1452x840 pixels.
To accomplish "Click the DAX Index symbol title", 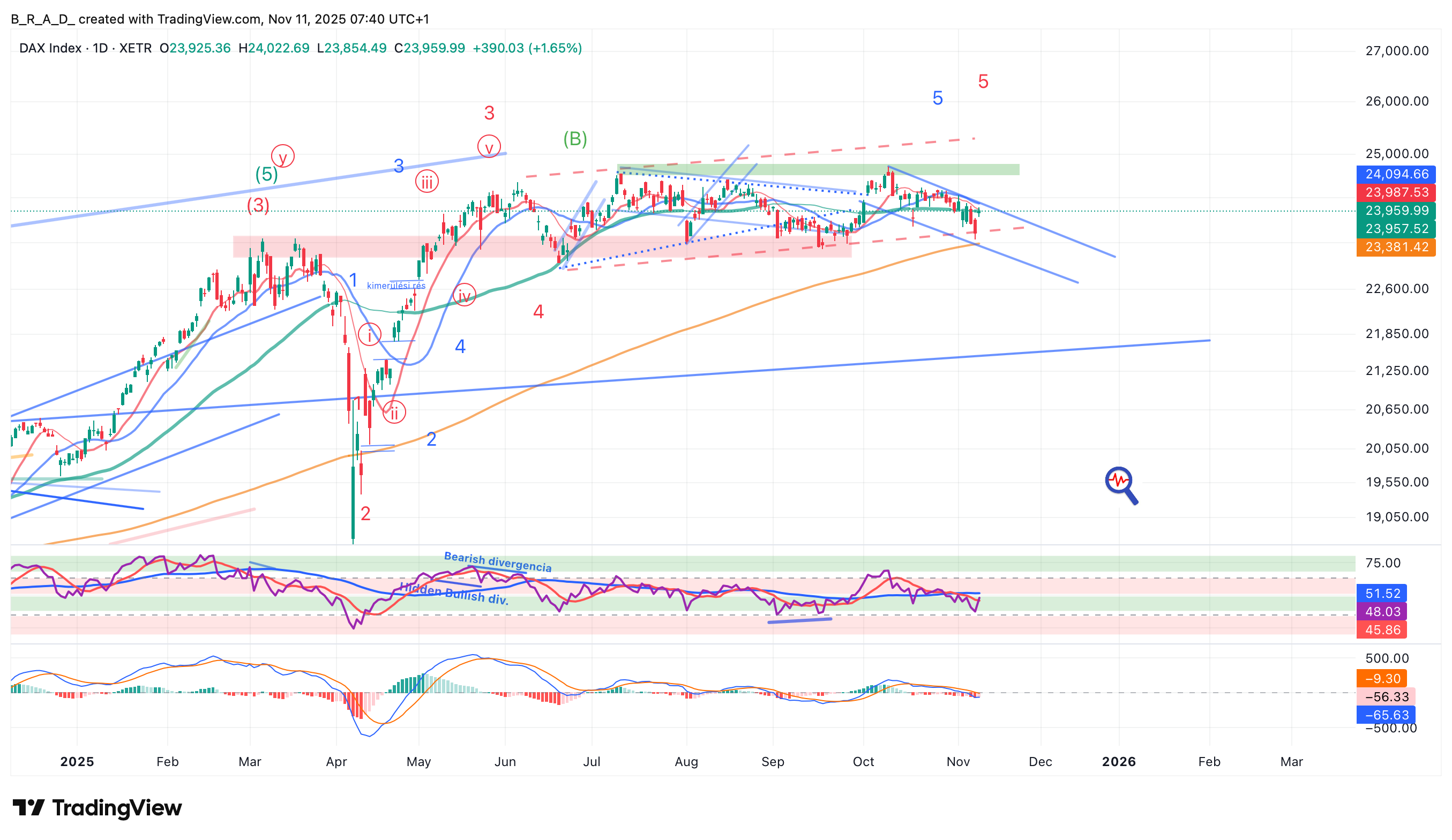I will tap(50, 48).
